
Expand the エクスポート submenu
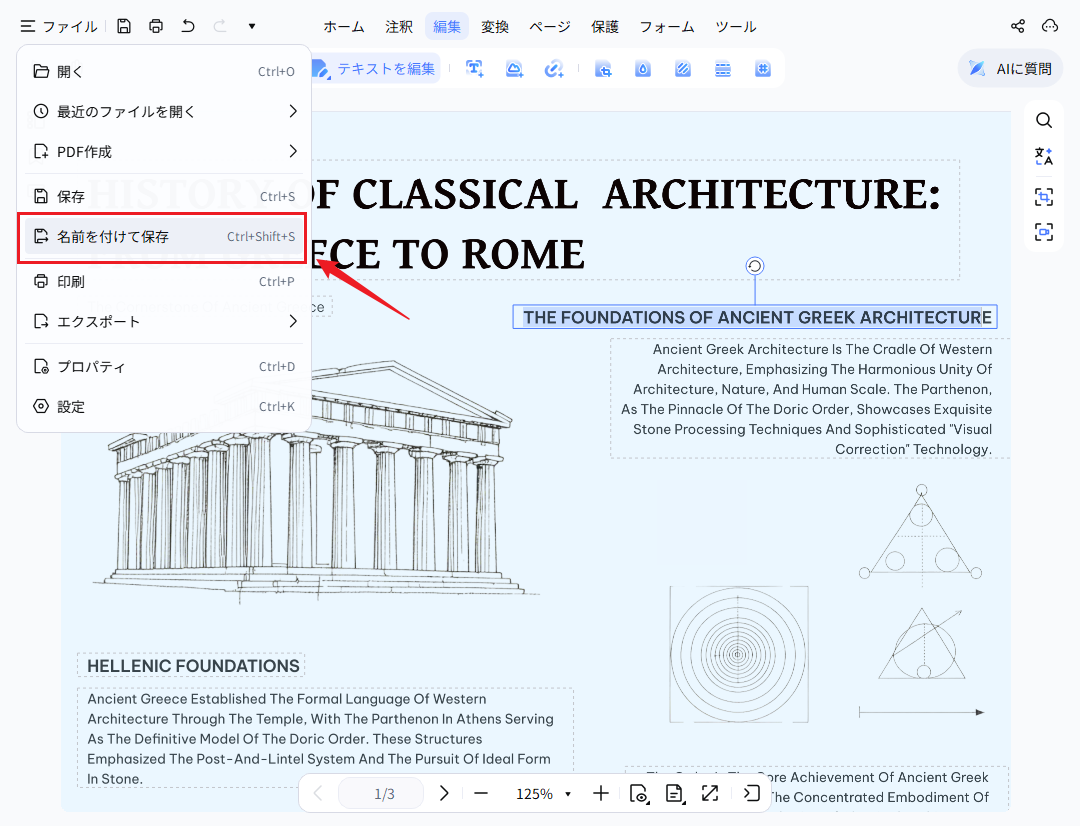point(164,322)
